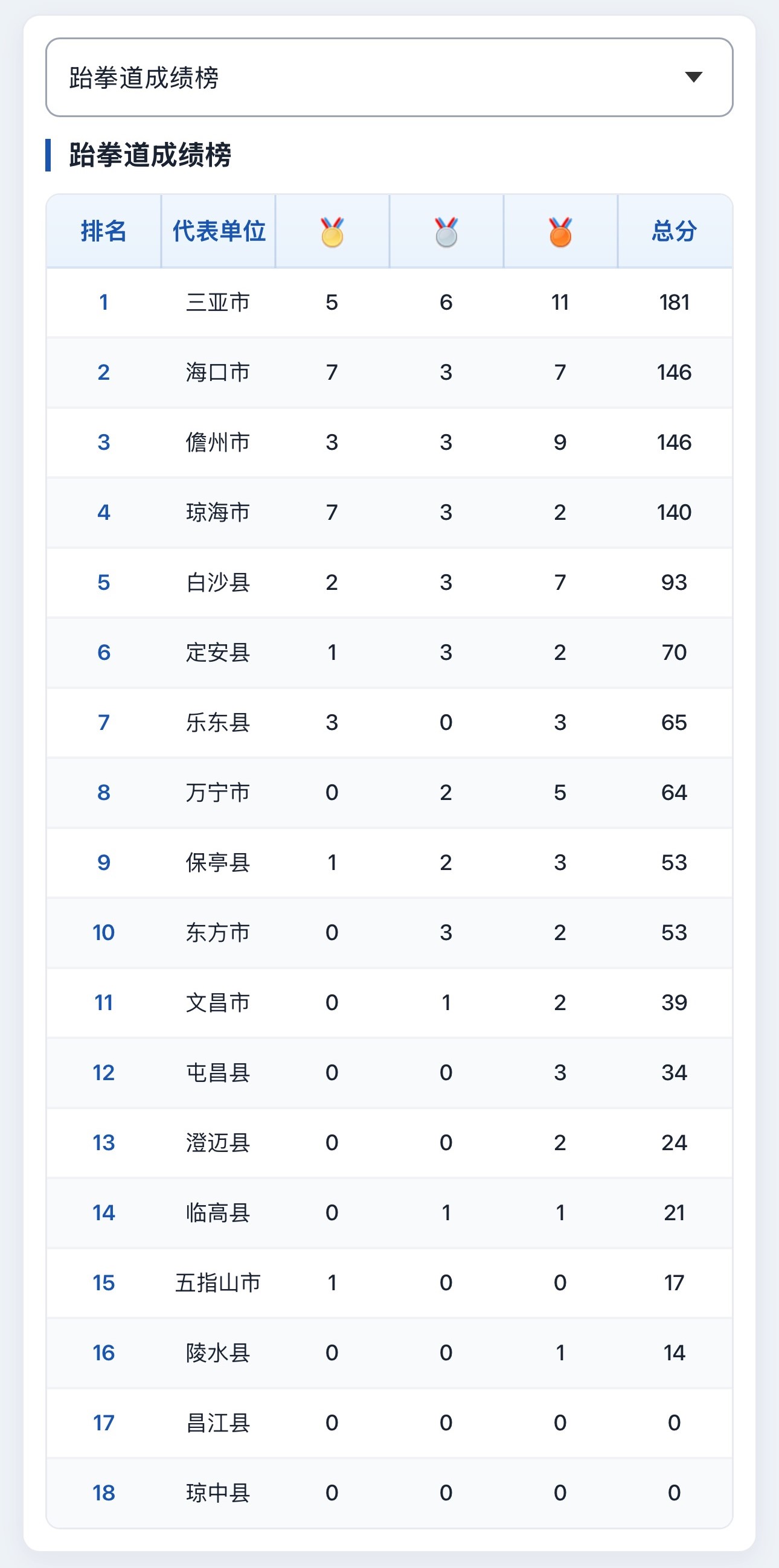The height and width of the screenshot is (1568, 779).
Task: Select the 陵水县 team name
Action: (218, 1353)
